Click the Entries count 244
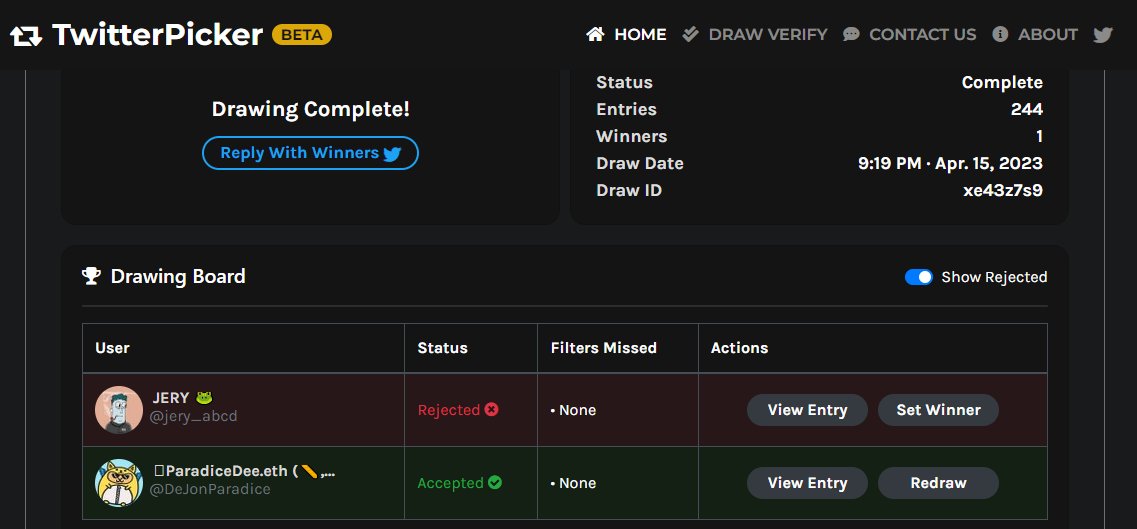1137x529 pixels. pyautogui.click(x=1027, y=109)
